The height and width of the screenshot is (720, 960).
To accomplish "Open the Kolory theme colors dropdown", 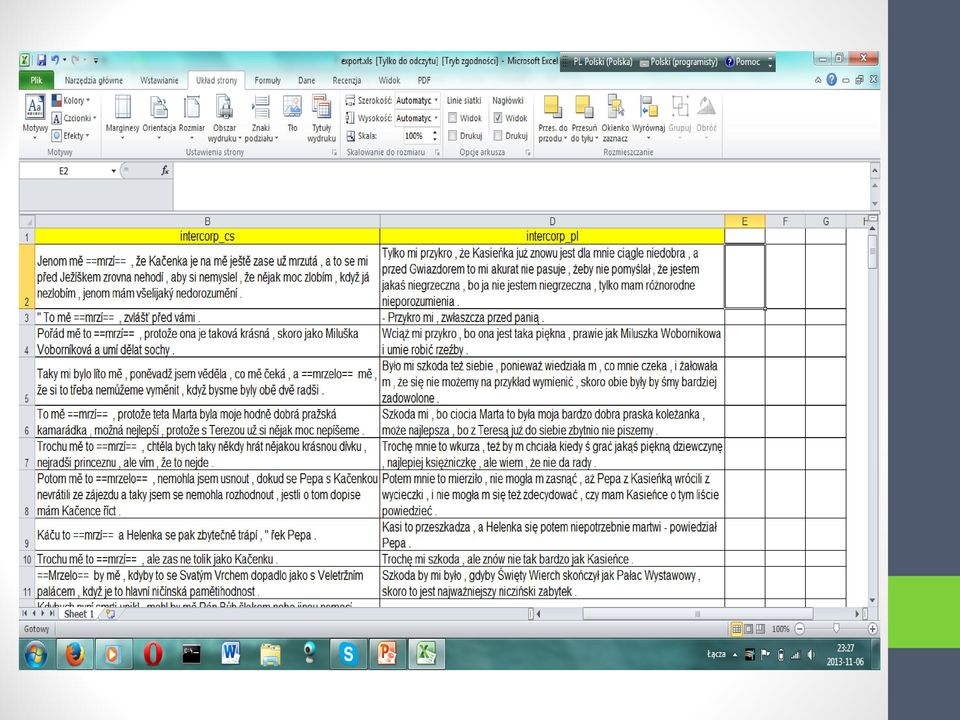I will [71, 100].
